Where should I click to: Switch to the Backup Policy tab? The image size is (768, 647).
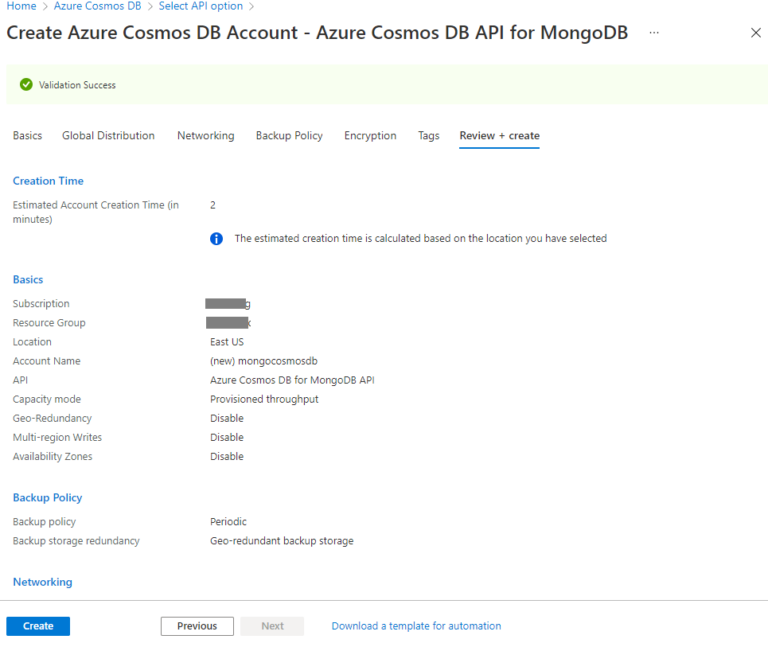[289, 136]
